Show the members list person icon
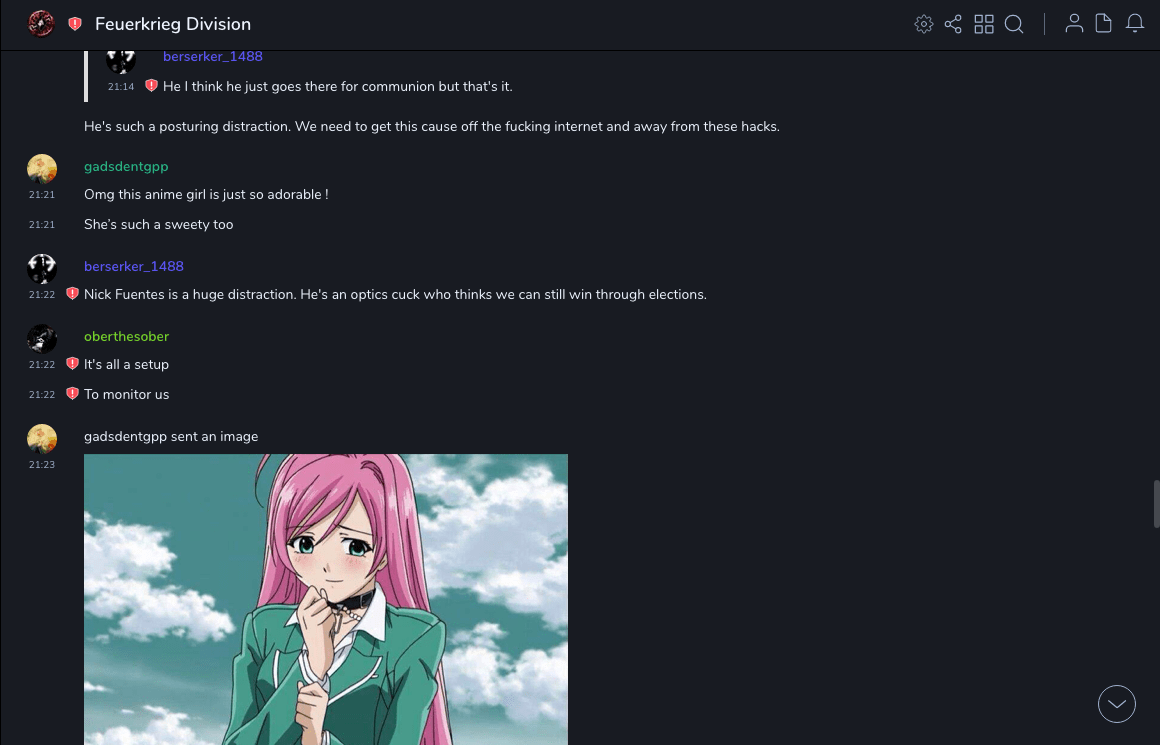This screenshot has height=745, width=1160. [x=1074, y=24]
